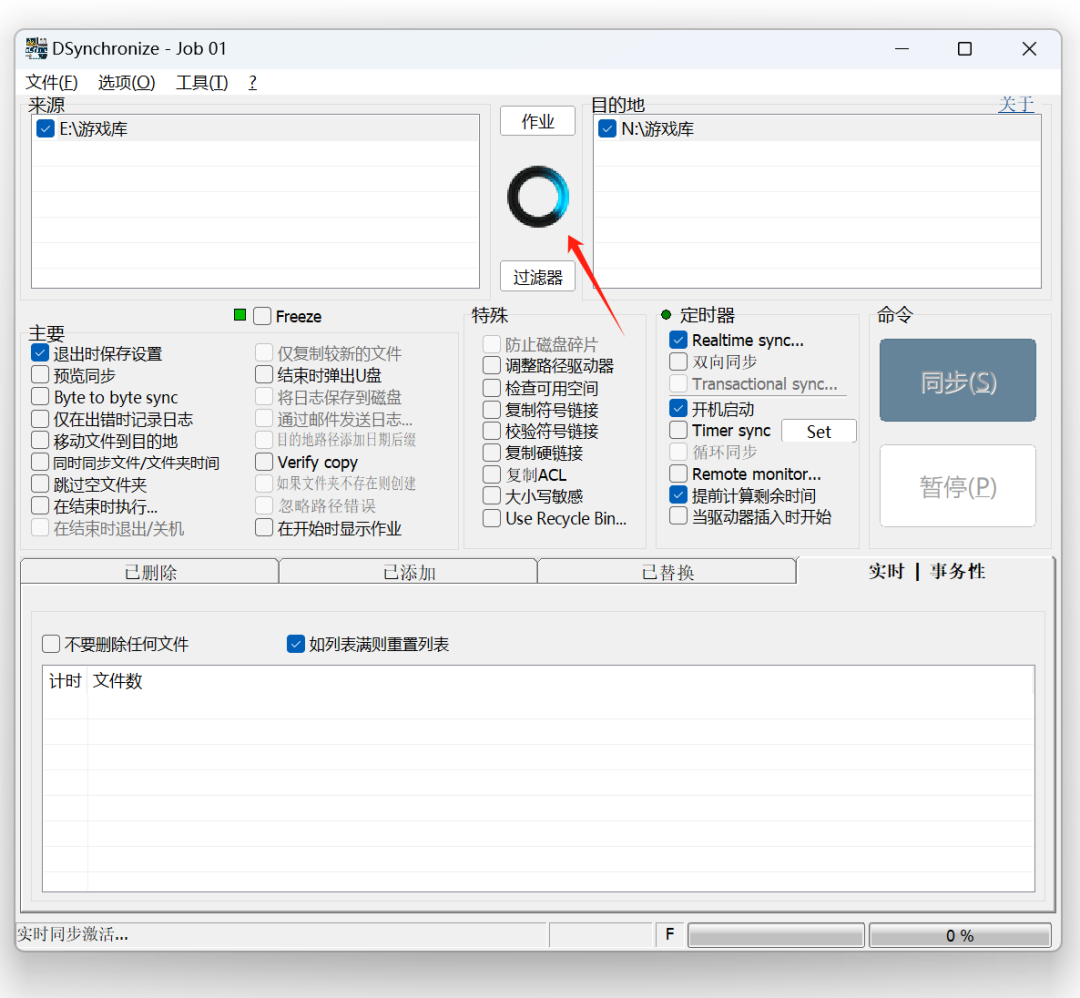This screenshot has height=998, width=1080.
Task: Maximize the DSynchronize window
Action: point(965,49)
